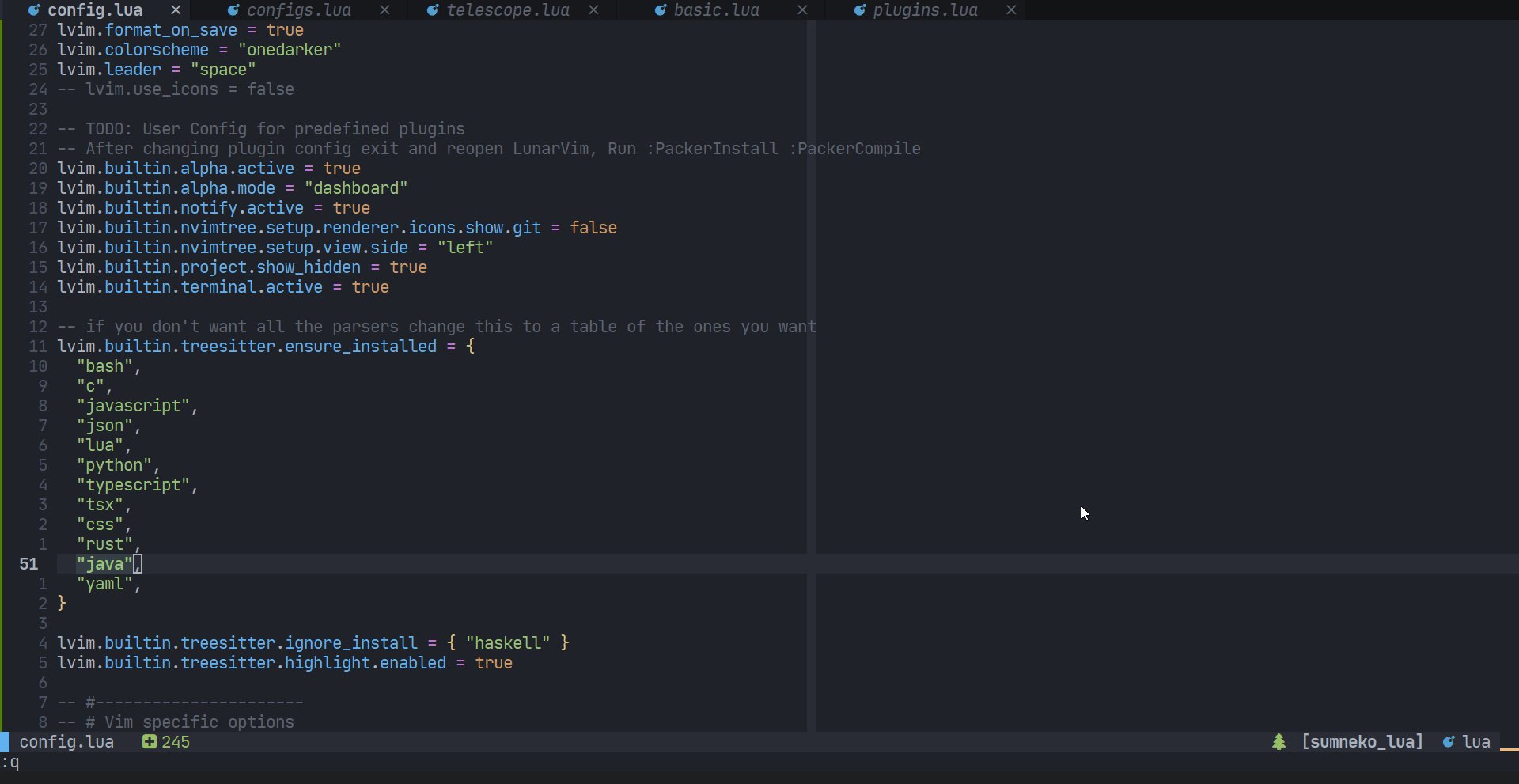The image size is (1519, 784).
Task: Click treesitter.highlight.enabled line
Action: pyautogui.click(x=285, y=663)
